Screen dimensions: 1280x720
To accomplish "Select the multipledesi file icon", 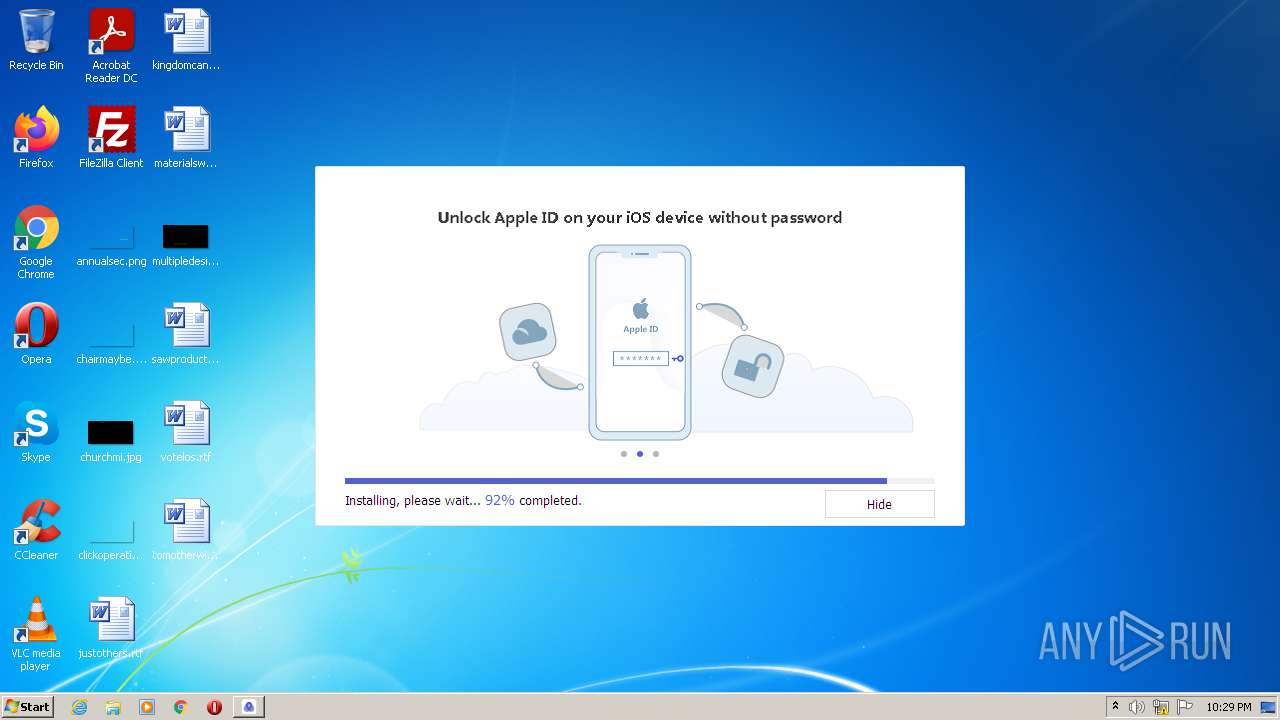I will click(186, 243).
